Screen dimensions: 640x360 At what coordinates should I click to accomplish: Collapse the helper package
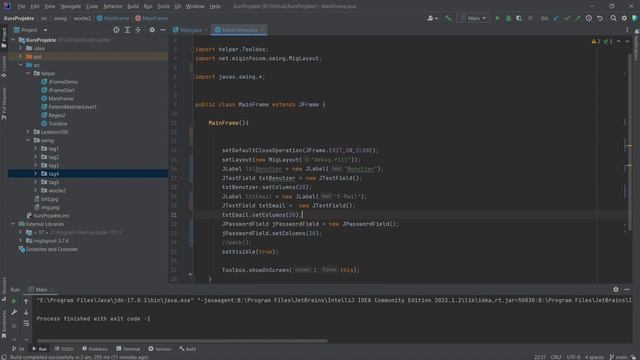coord(28,73)
